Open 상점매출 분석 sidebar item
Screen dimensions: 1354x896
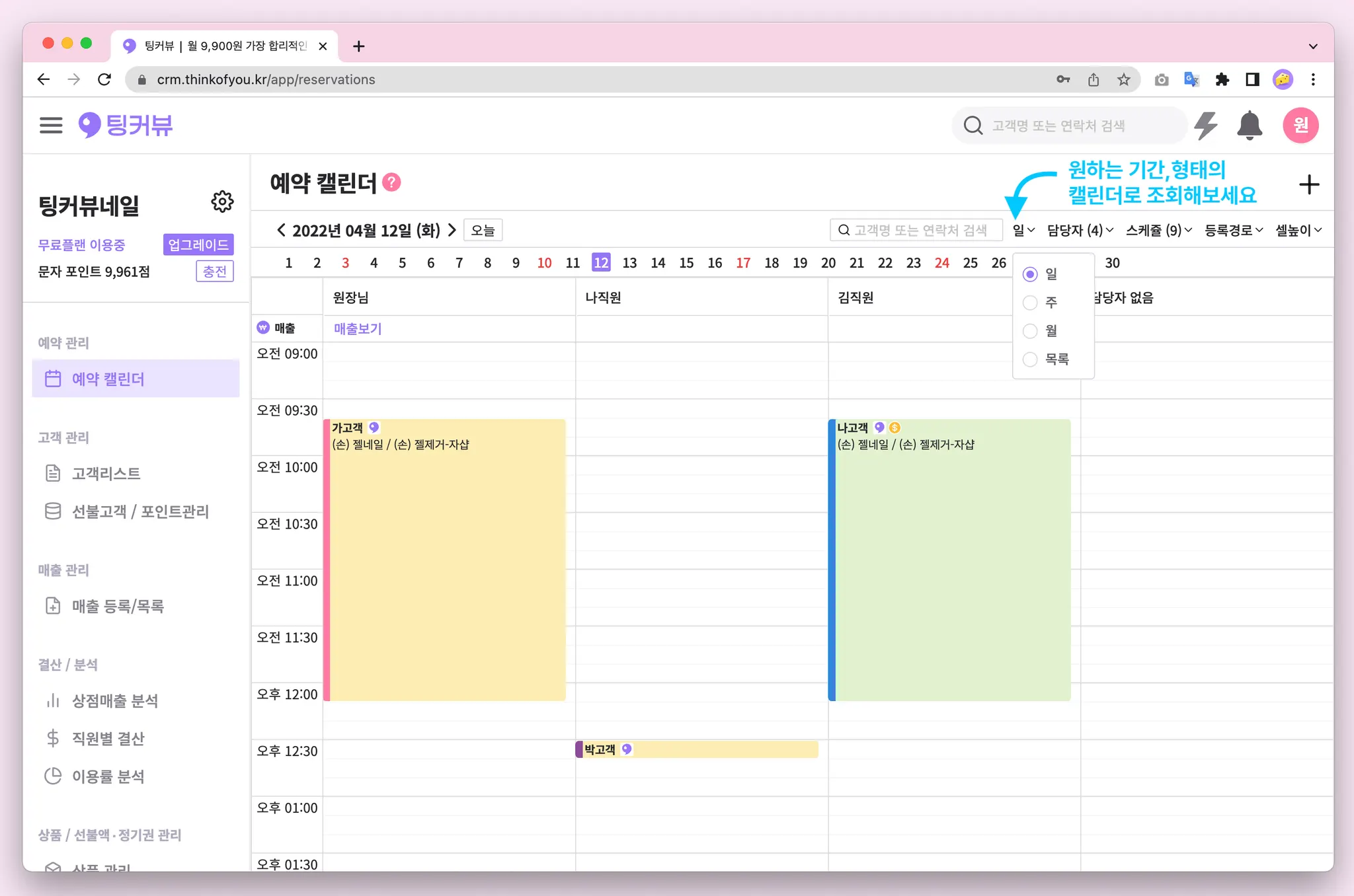coord(114,701)
